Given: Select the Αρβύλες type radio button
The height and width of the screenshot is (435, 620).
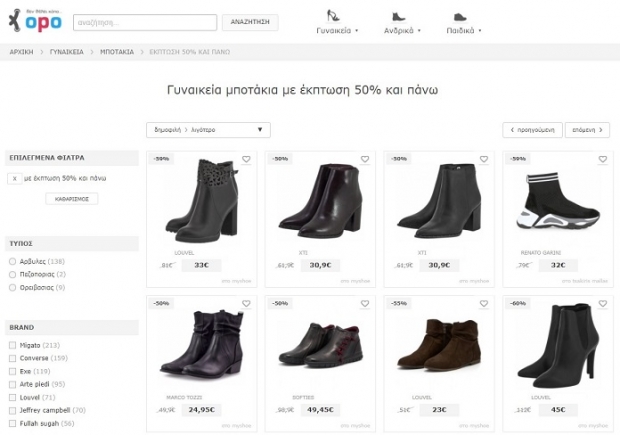Looking at the screenshot, I should click(12, 261).
